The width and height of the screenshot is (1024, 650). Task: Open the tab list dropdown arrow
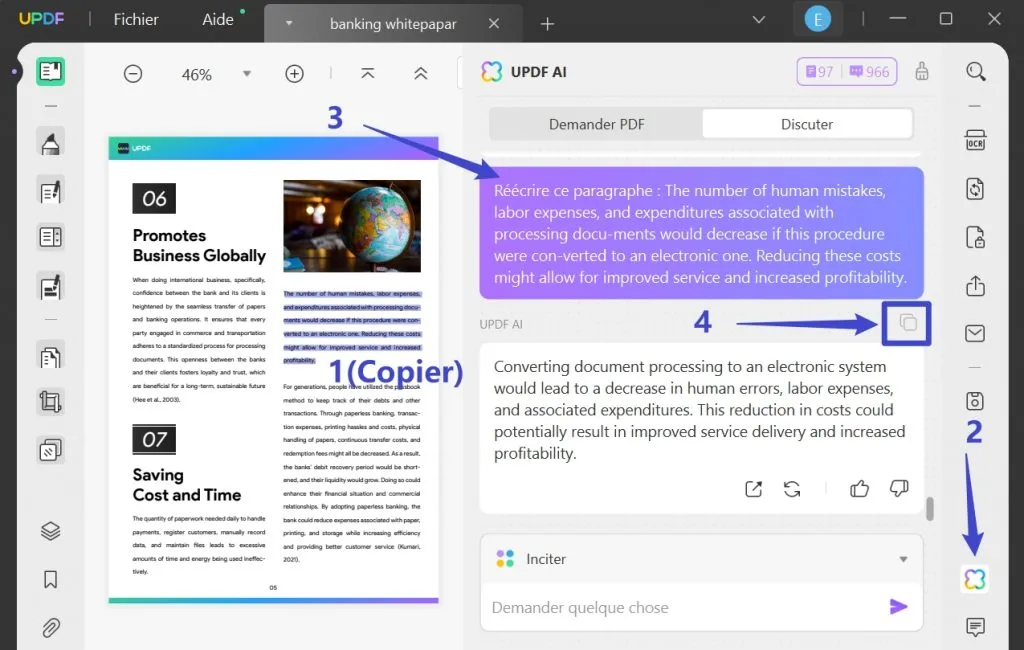289,24
